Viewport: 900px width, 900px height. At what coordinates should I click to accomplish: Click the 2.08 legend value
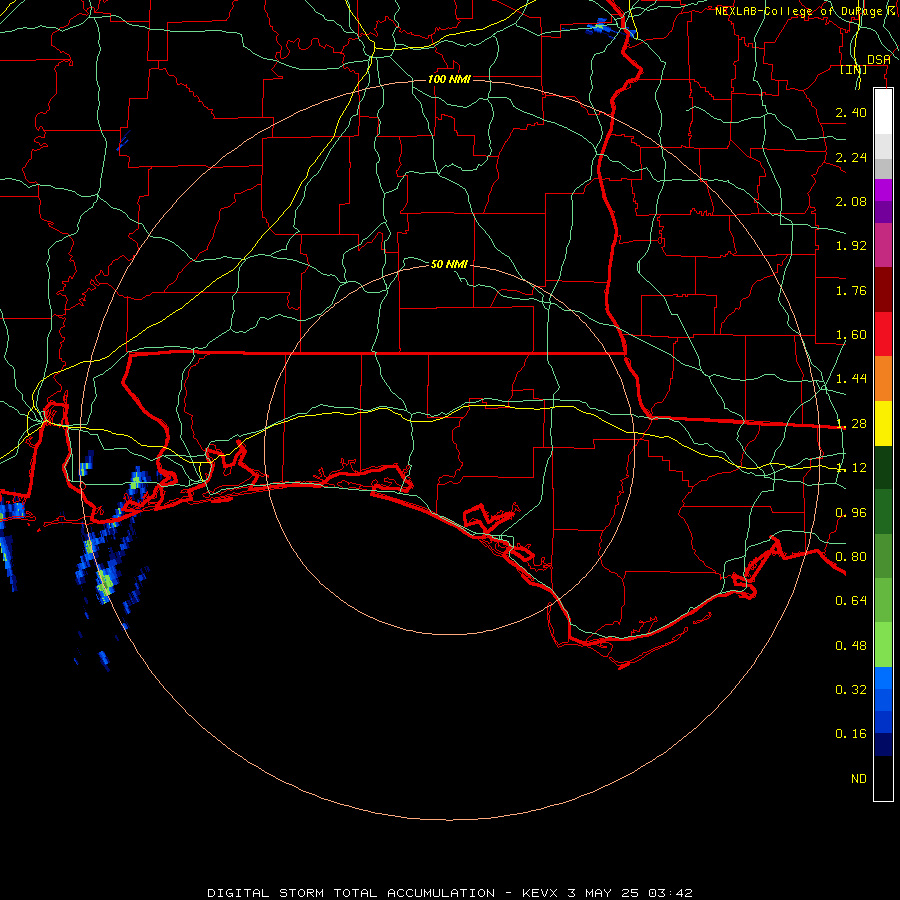[x=851, y=201]
